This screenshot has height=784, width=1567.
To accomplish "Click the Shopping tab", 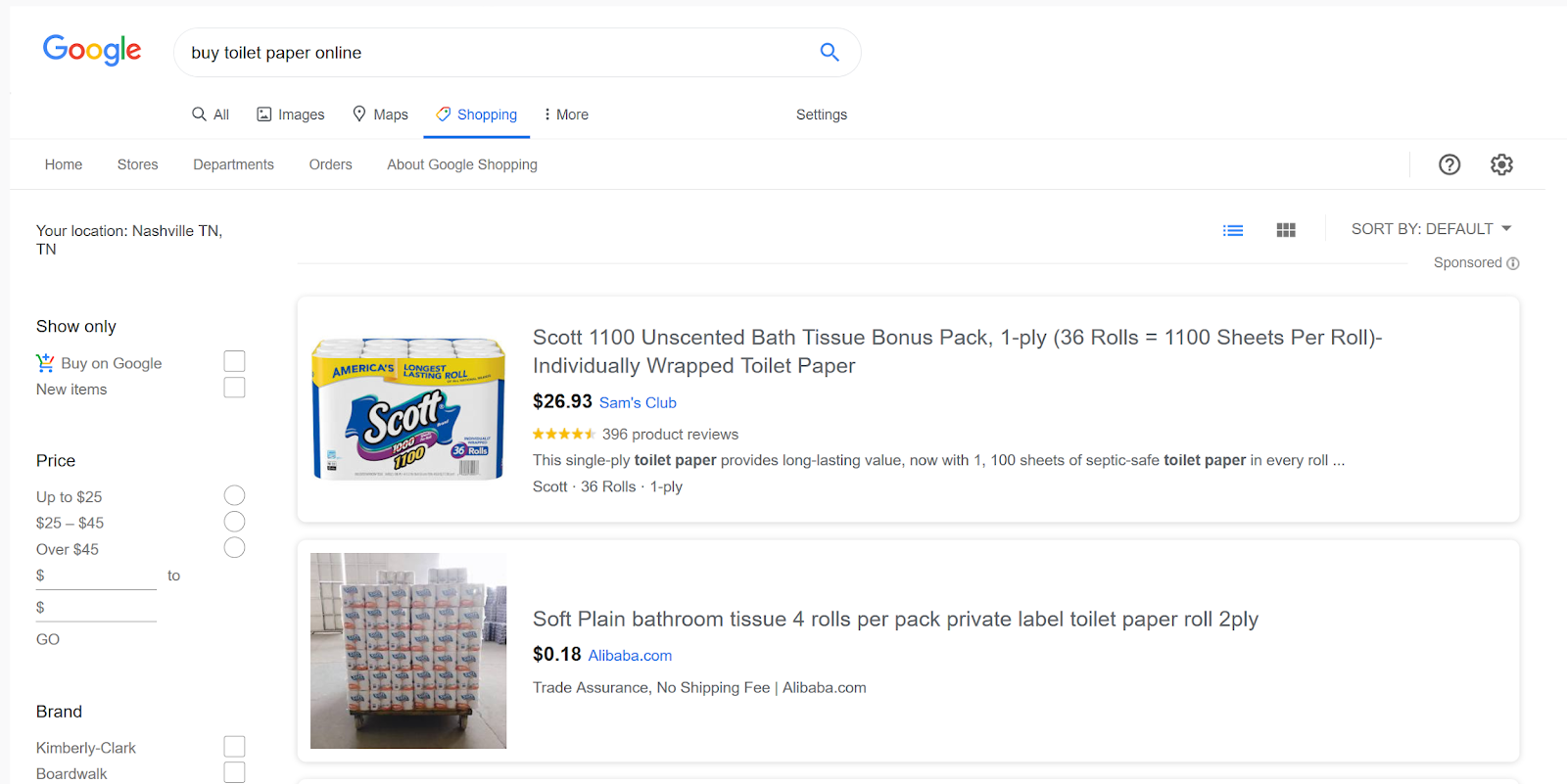I will tap(477, 115).
